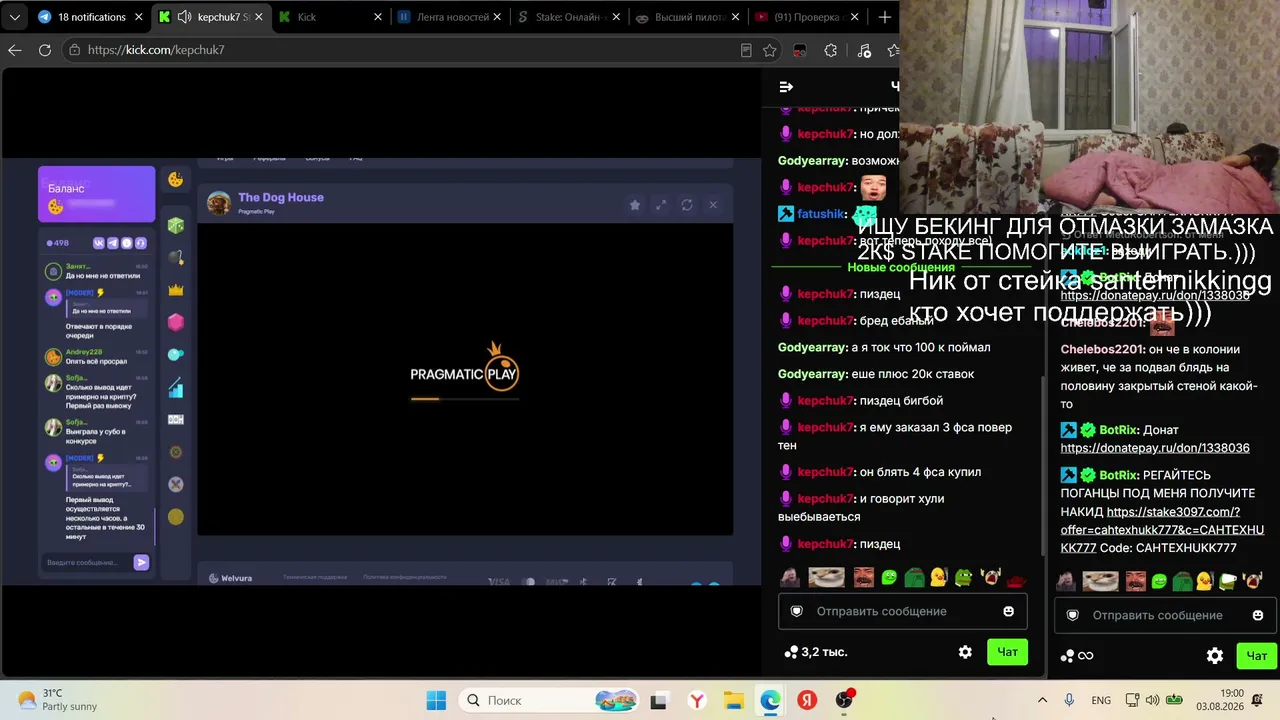1280x720 pixels.
Task: Open the blue chart crash game icon
Action: point(176,387)
